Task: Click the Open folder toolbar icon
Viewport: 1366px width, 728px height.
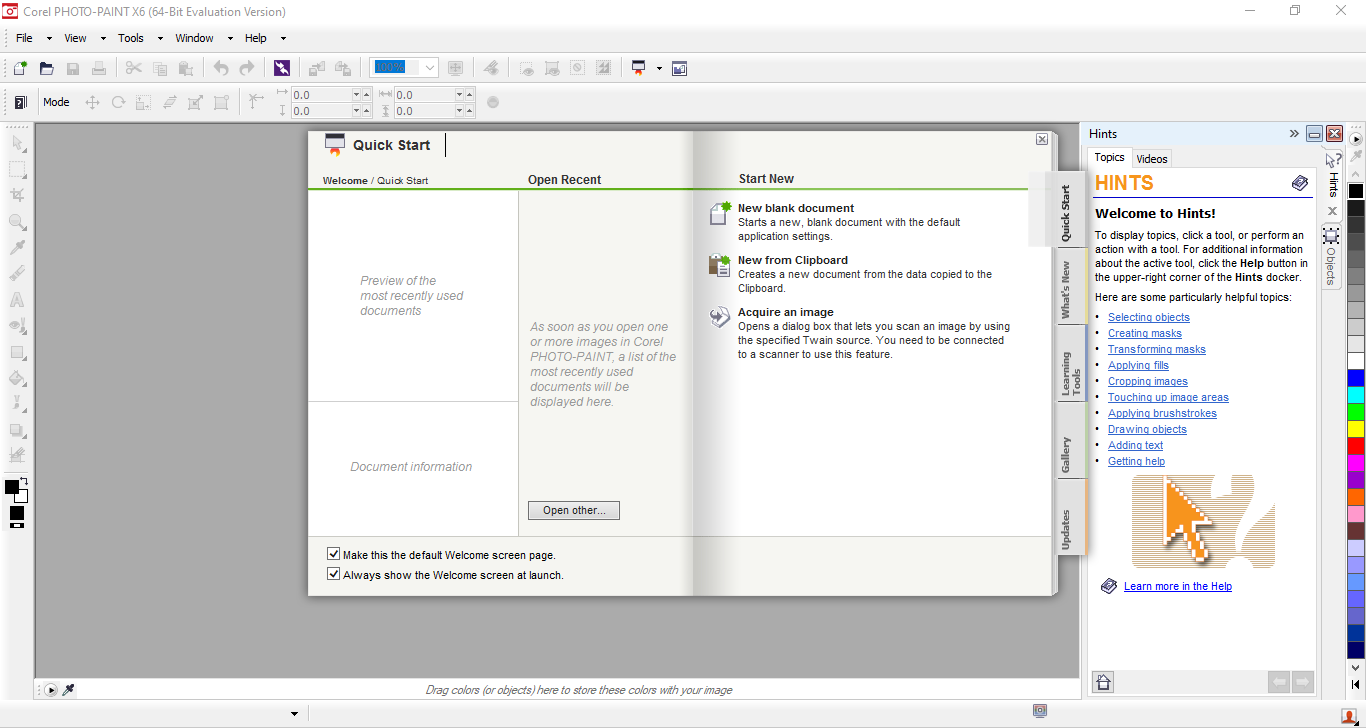Action: [46, 68]
